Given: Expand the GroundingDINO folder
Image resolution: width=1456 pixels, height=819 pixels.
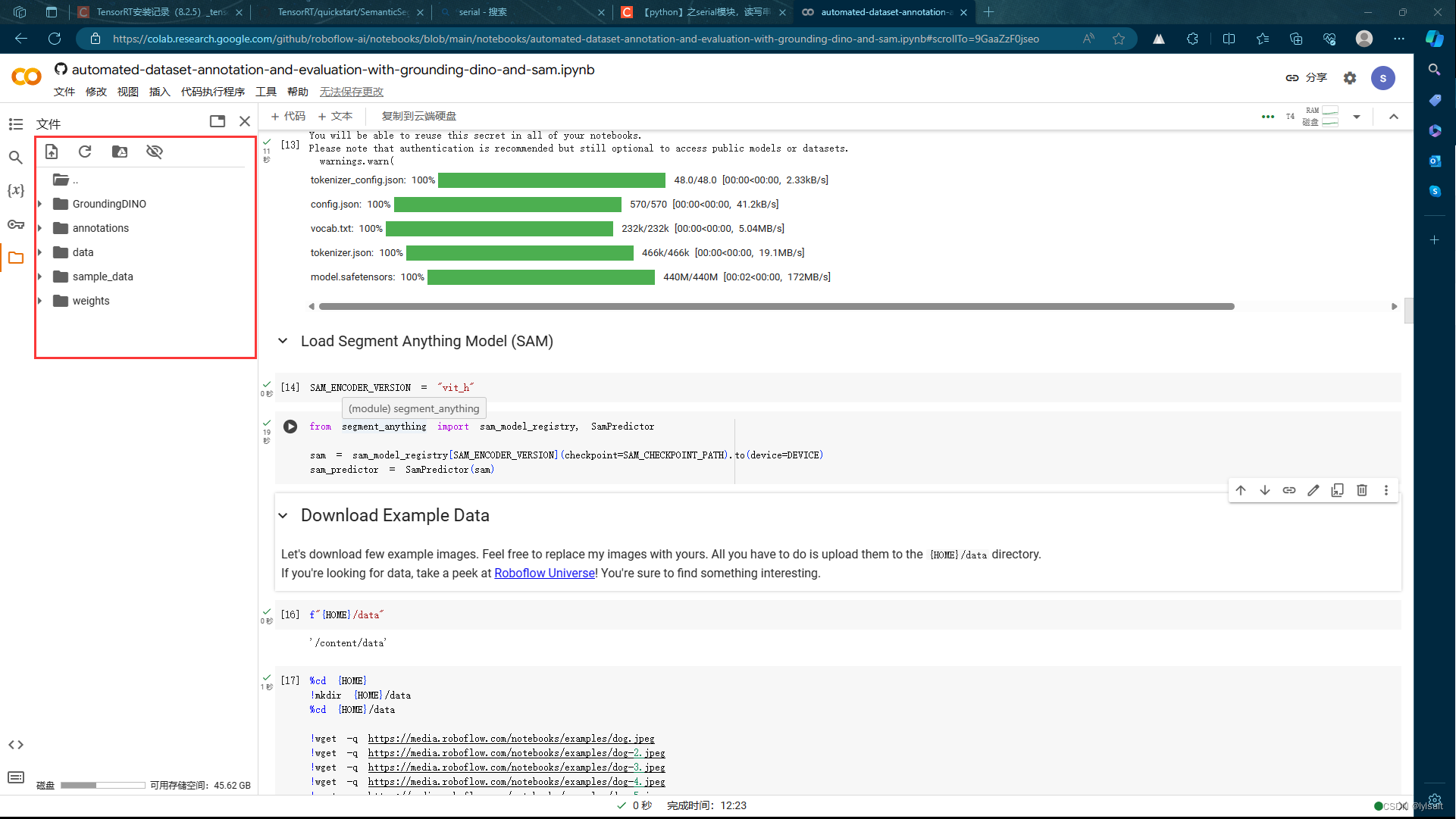Looking at the screenshot, I should (x=40, y=204).
